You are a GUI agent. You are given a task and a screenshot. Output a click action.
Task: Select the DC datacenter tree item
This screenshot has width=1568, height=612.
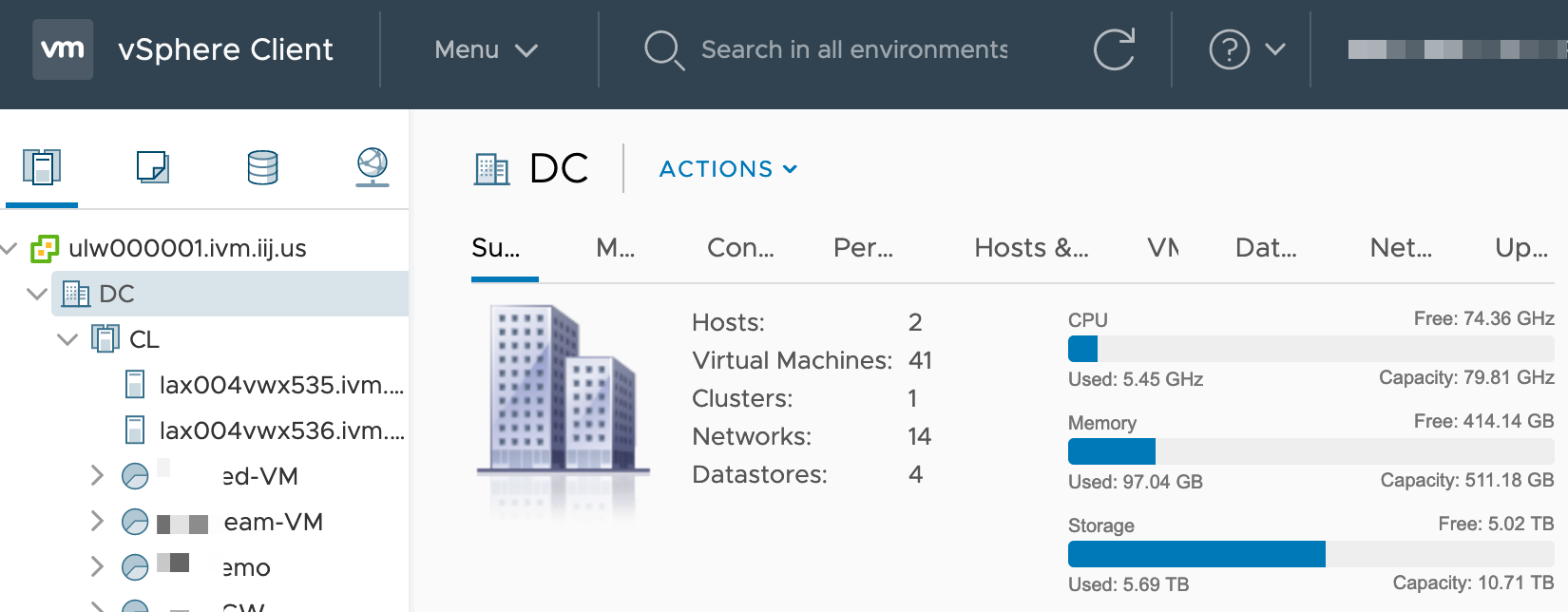pos(230,294)
